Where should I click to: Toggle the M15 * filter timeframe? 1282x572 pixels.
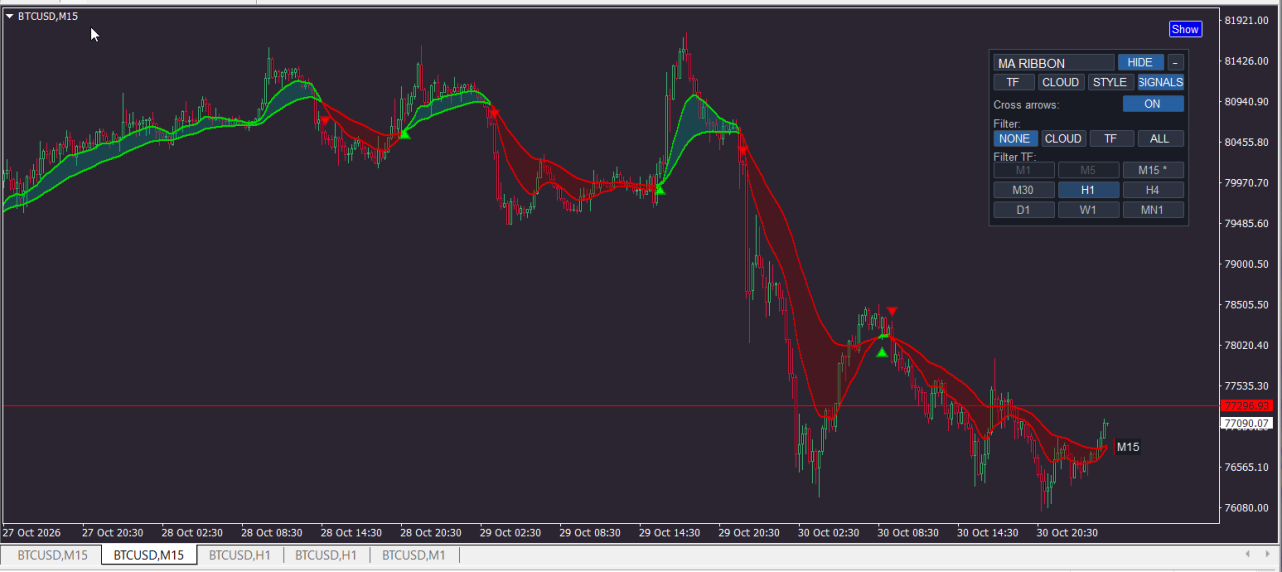(x=1153, y=170)
